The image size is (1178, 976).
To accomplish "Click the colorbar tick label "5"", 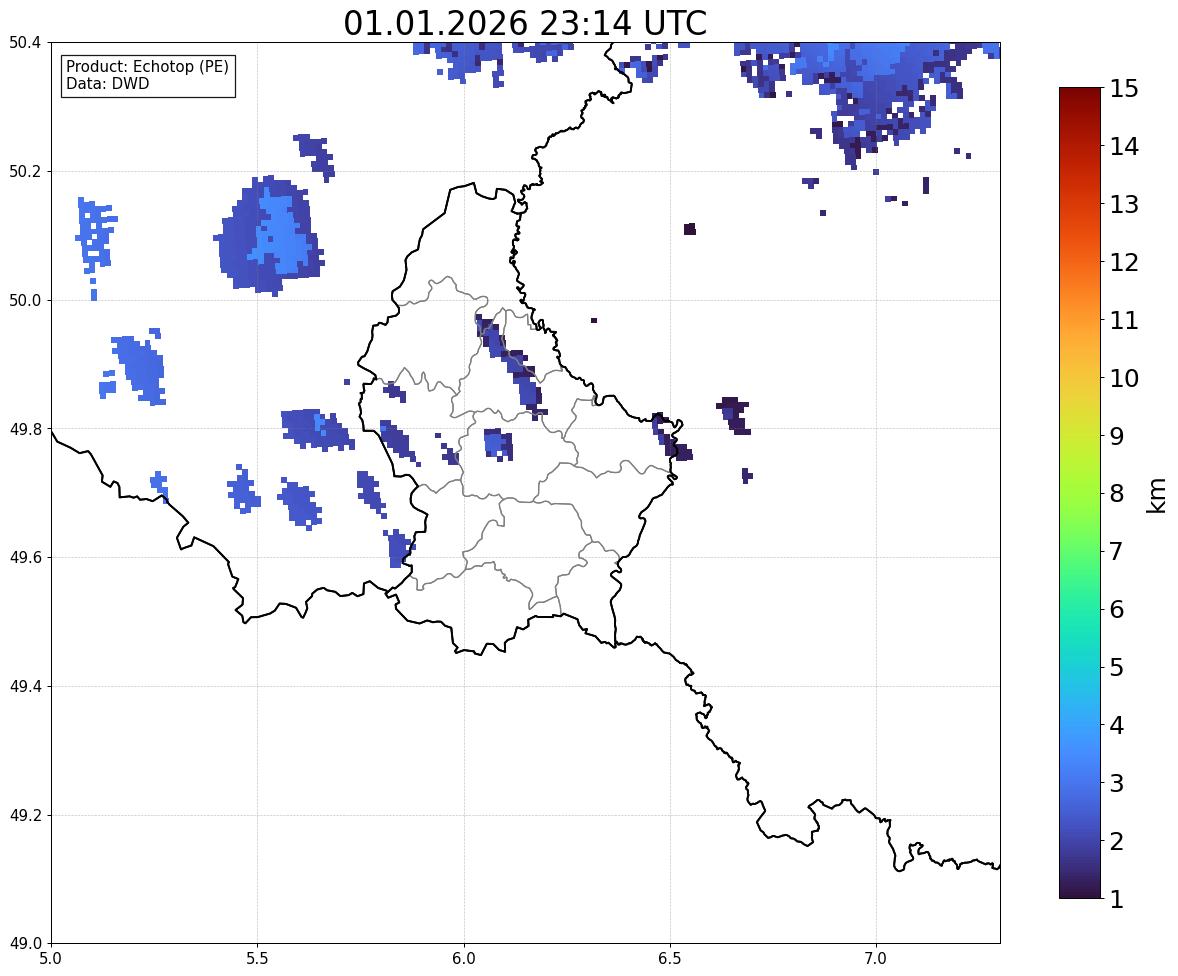I will coord(1117,667).
